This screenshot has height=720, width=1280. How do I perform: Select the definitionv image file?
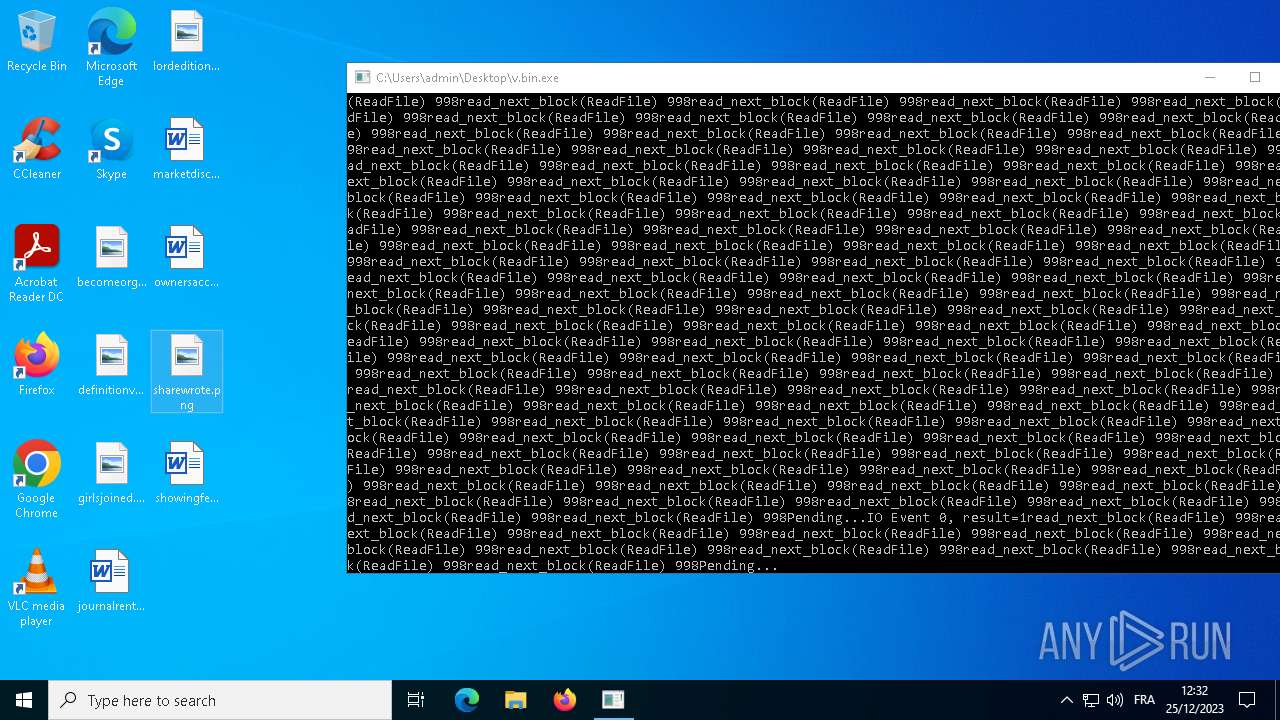[x=111, y=366]
